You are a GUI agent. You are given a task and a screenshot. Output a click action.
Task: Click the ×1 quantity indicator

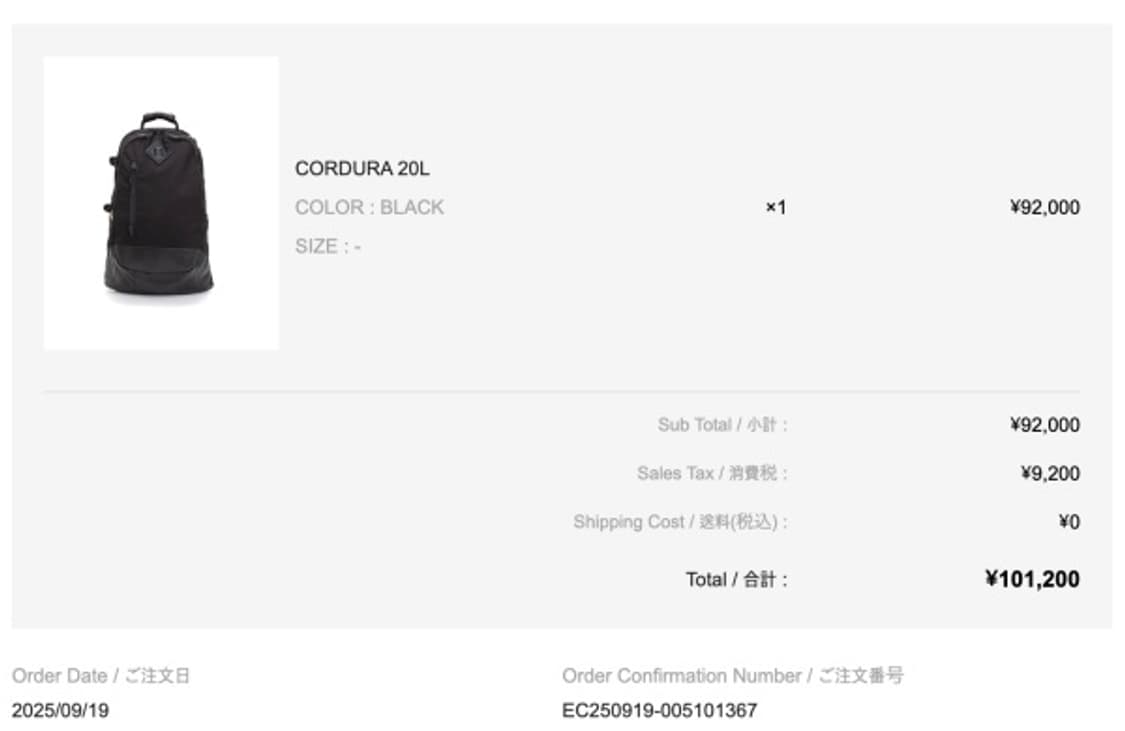pos(776,207)
